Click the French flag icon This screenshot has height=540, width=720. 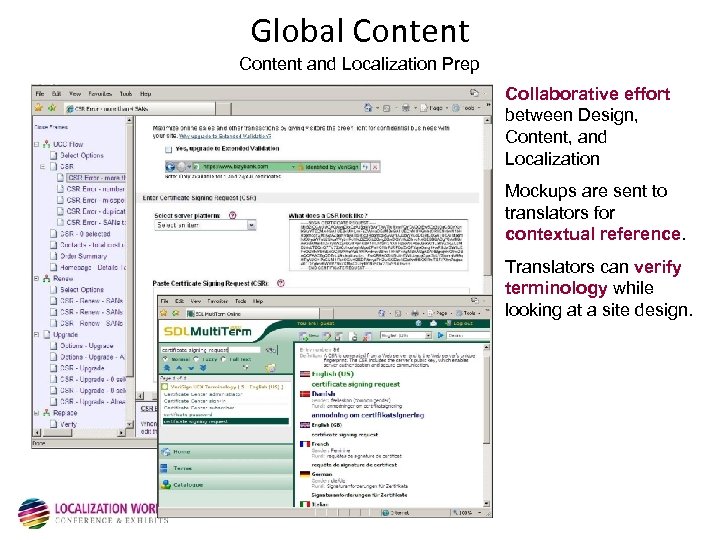coord(305,444)
